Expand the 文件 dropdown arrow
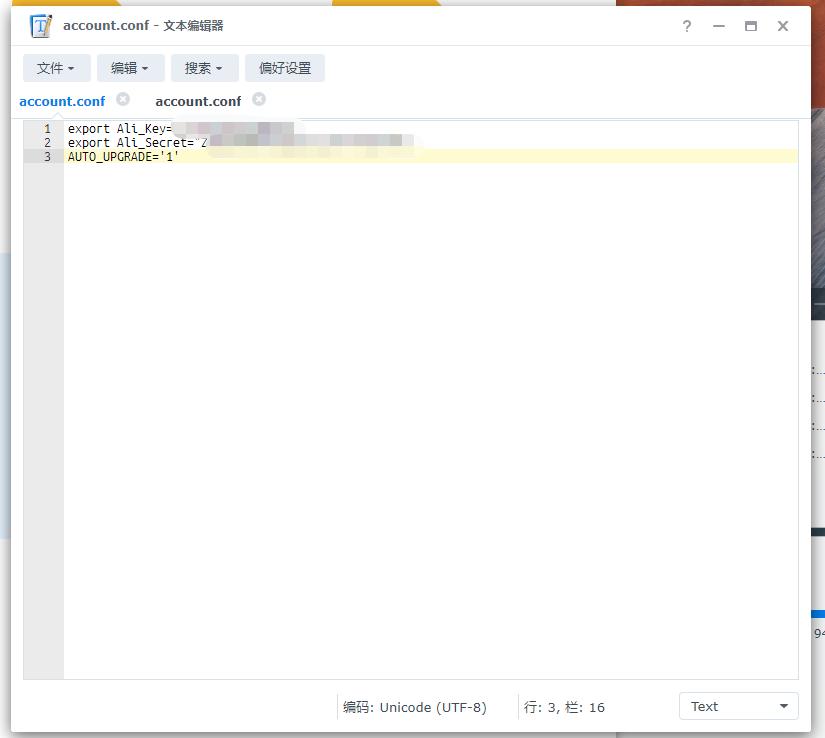This screenshot has height=738, width=825. tap(73, 67)
